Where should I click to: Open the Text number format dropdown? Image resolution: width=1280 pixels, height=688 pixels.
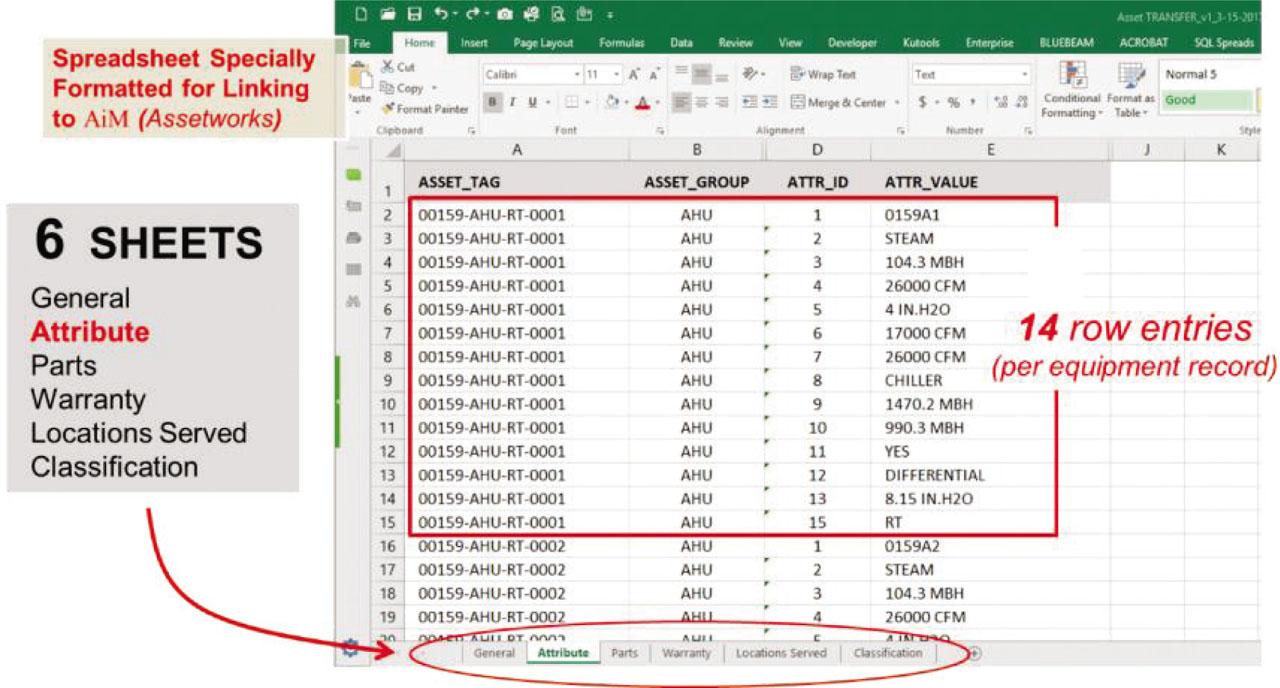1026,73
